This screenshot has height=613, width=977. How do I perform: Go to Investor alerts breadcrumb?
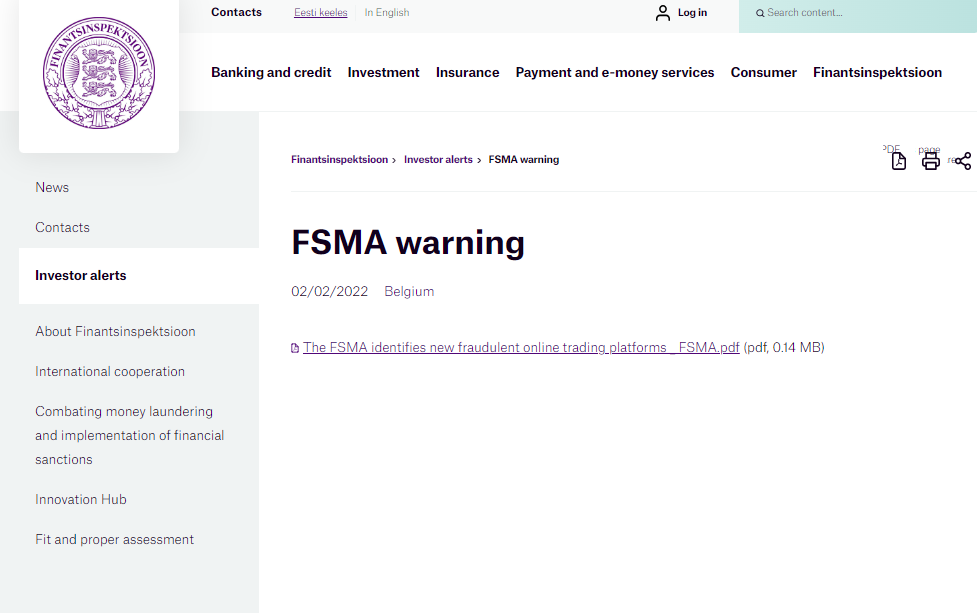438,160
